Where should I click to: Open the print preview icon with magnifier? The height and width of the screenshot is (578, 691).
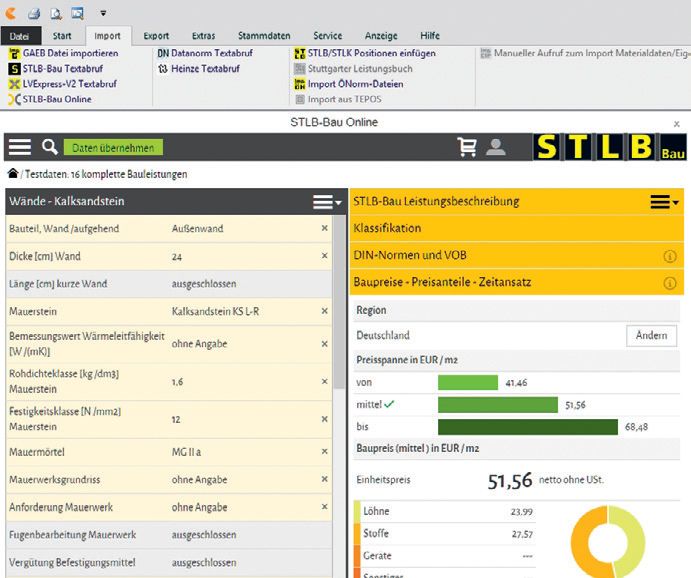click(56, 14)
